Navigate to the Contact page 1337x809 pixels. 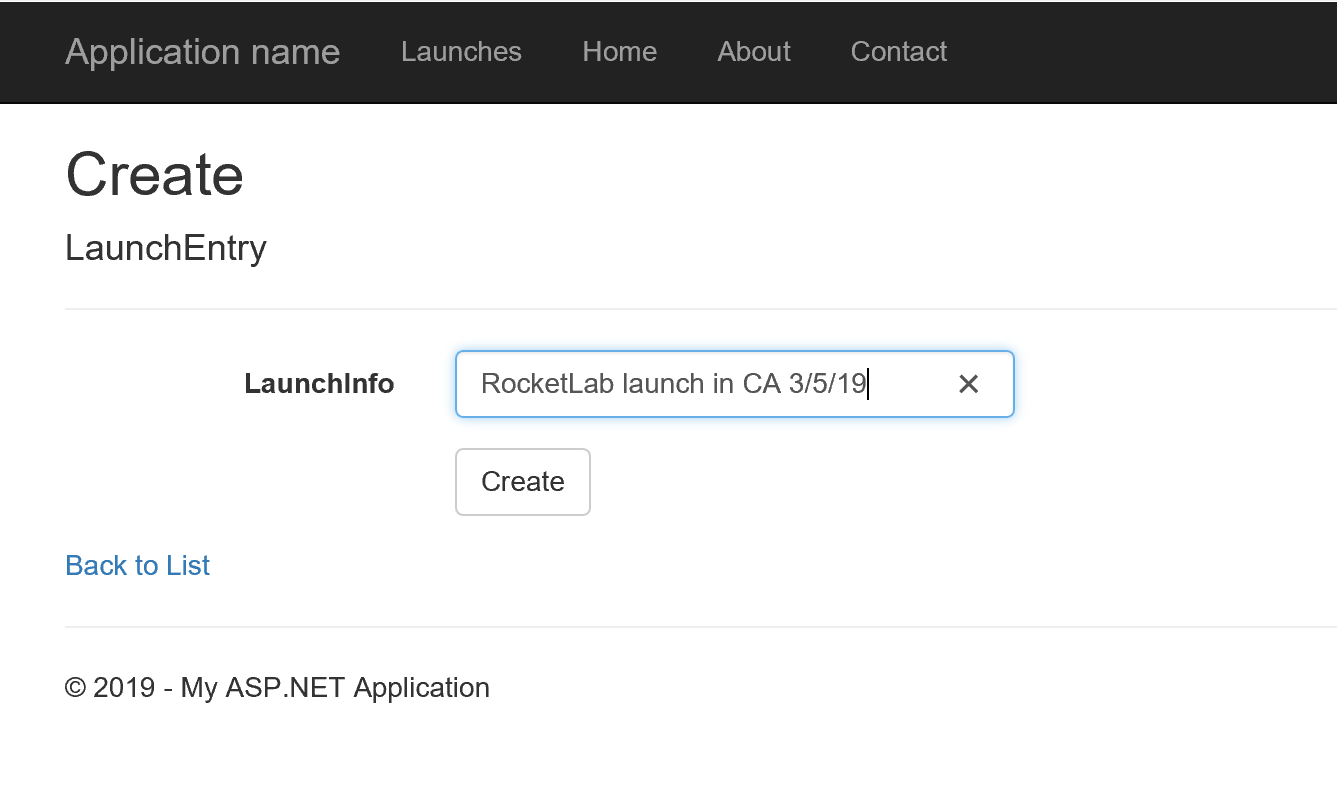898,52
